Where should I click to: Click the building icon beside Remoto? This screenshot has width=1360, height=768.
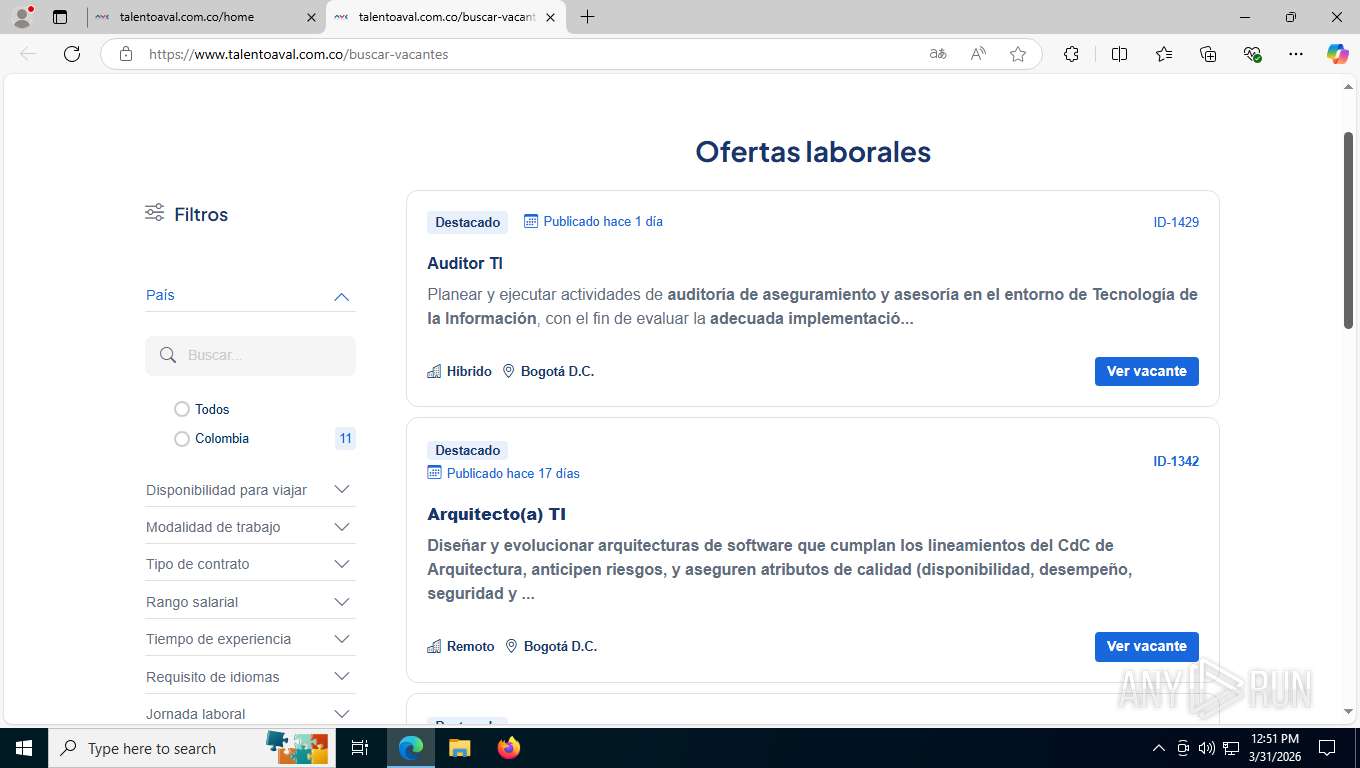point(434,646)
